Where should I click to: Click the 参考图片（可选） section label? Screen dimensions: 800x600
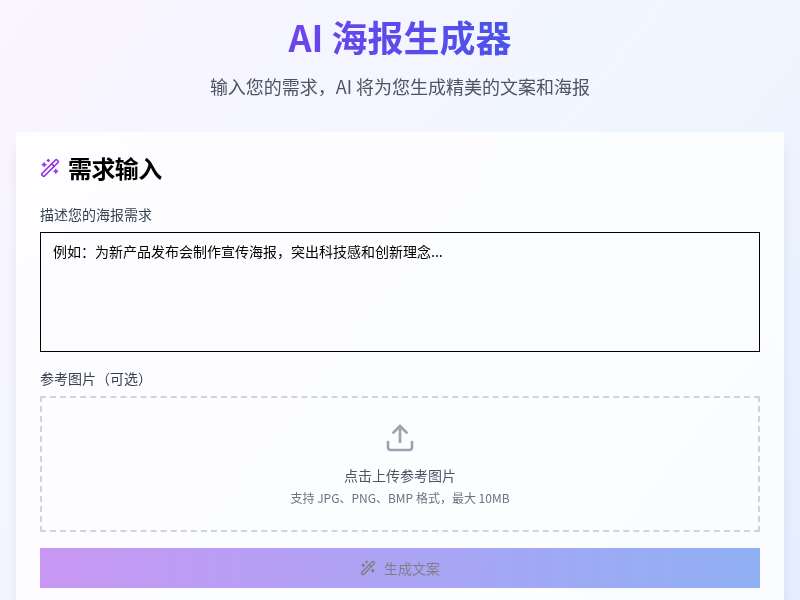pyautogui.click(x=91, y=380)
